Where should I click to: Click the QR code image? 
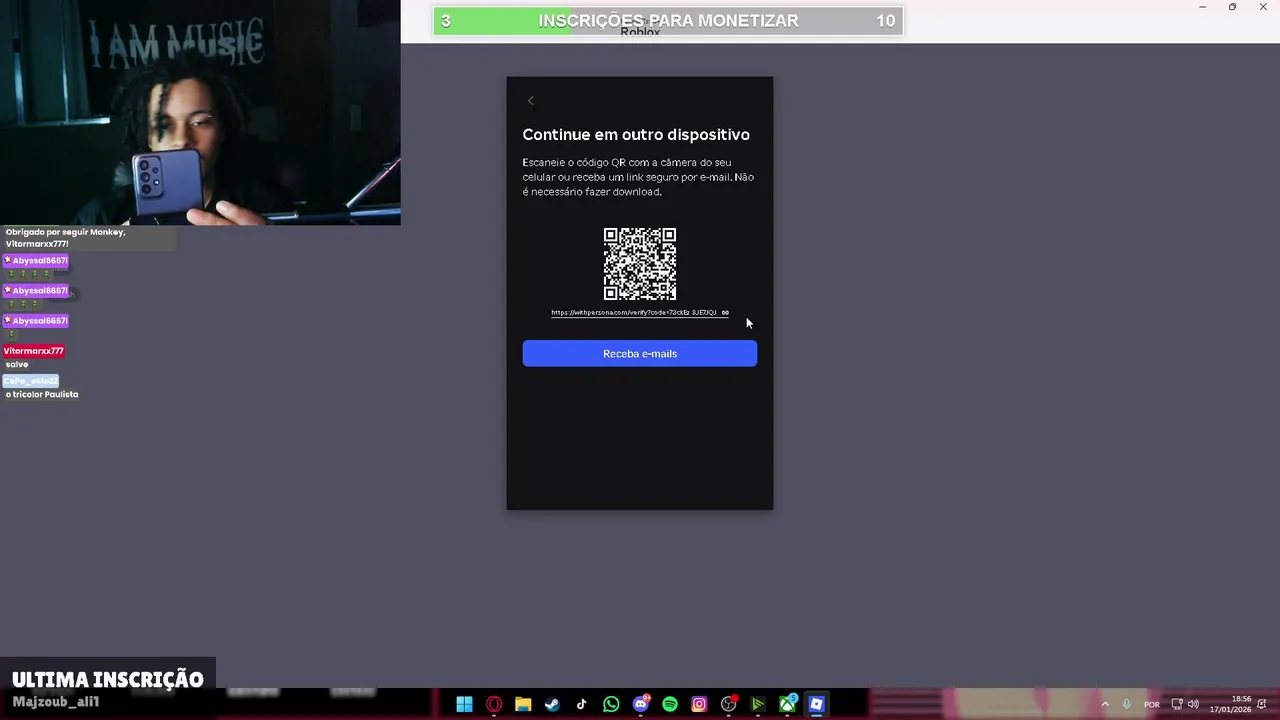(640, 264)
